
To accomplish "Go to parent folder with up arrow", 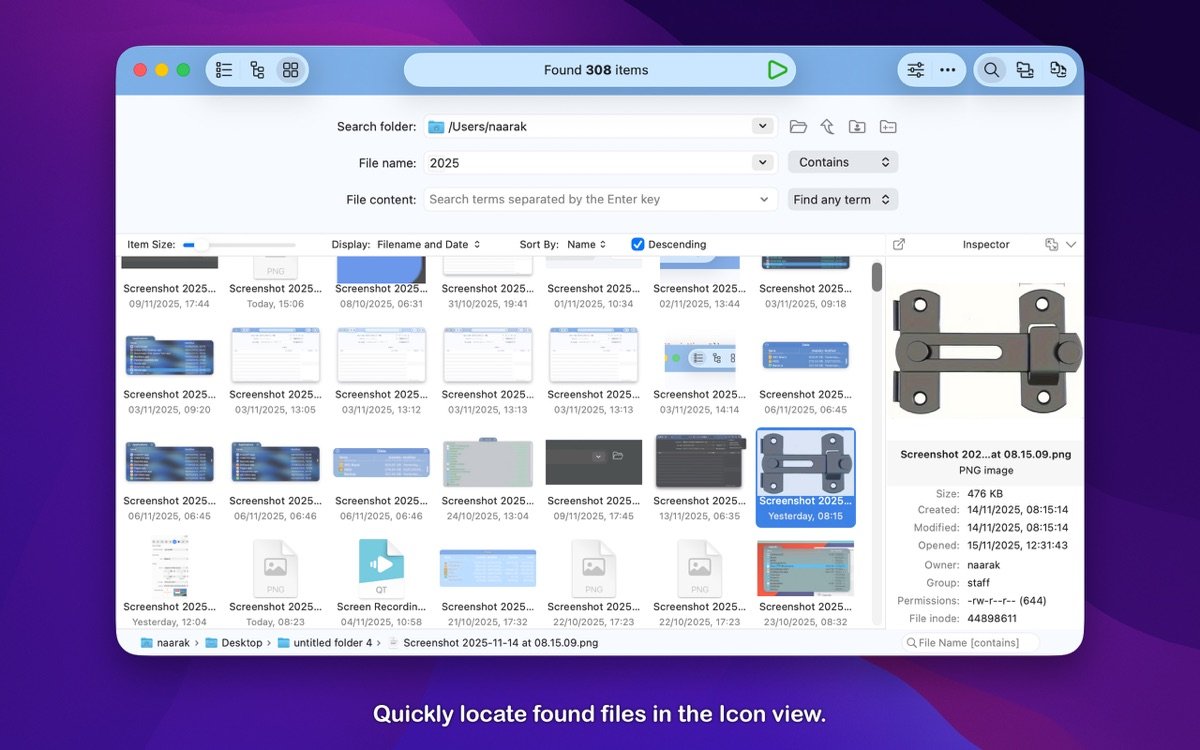I will click(x=827, y=127).
